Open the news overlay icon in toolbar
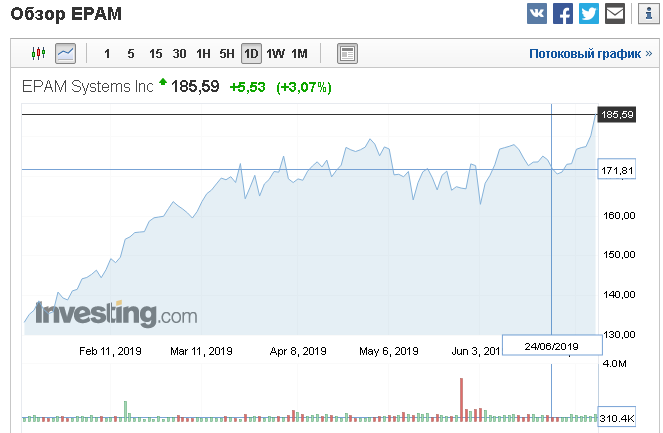The image size is (663, 433). (x=347, y=54)
